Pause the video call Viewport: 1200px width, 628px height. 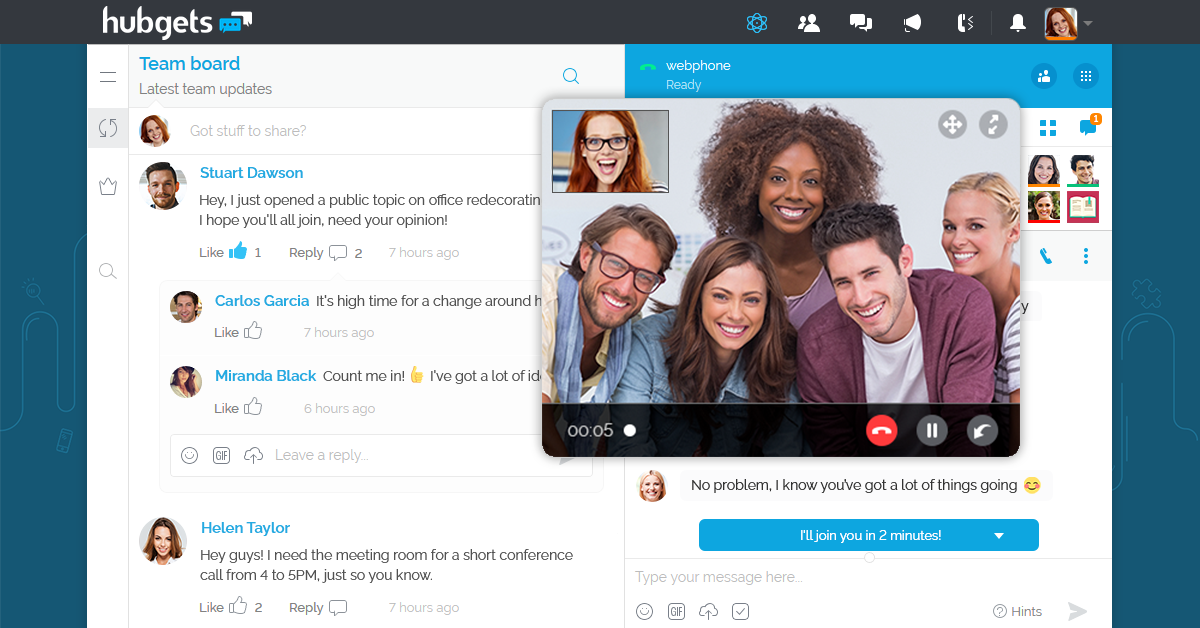coord(931,431)
